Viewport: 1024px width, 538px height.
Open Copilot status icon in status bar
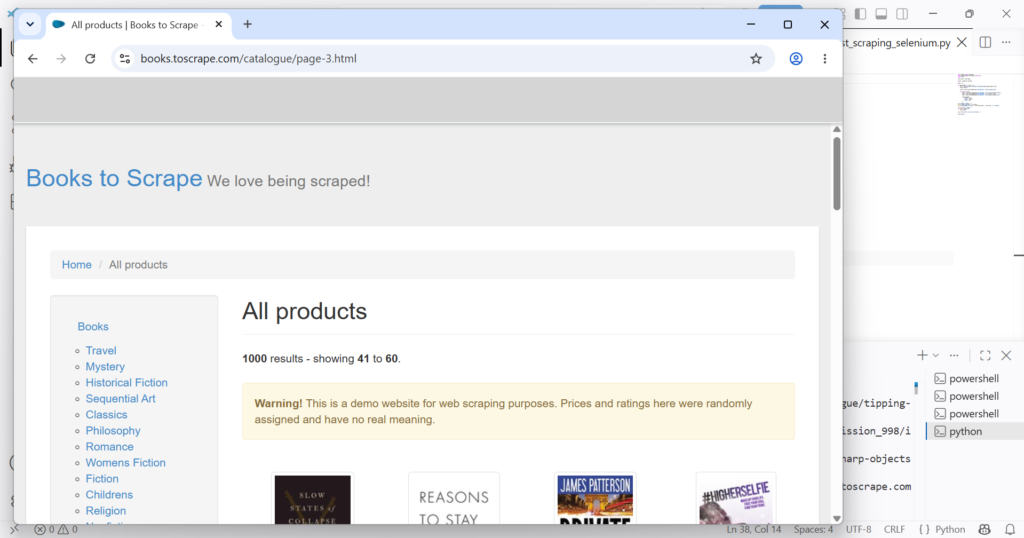[x=984, y=530]
